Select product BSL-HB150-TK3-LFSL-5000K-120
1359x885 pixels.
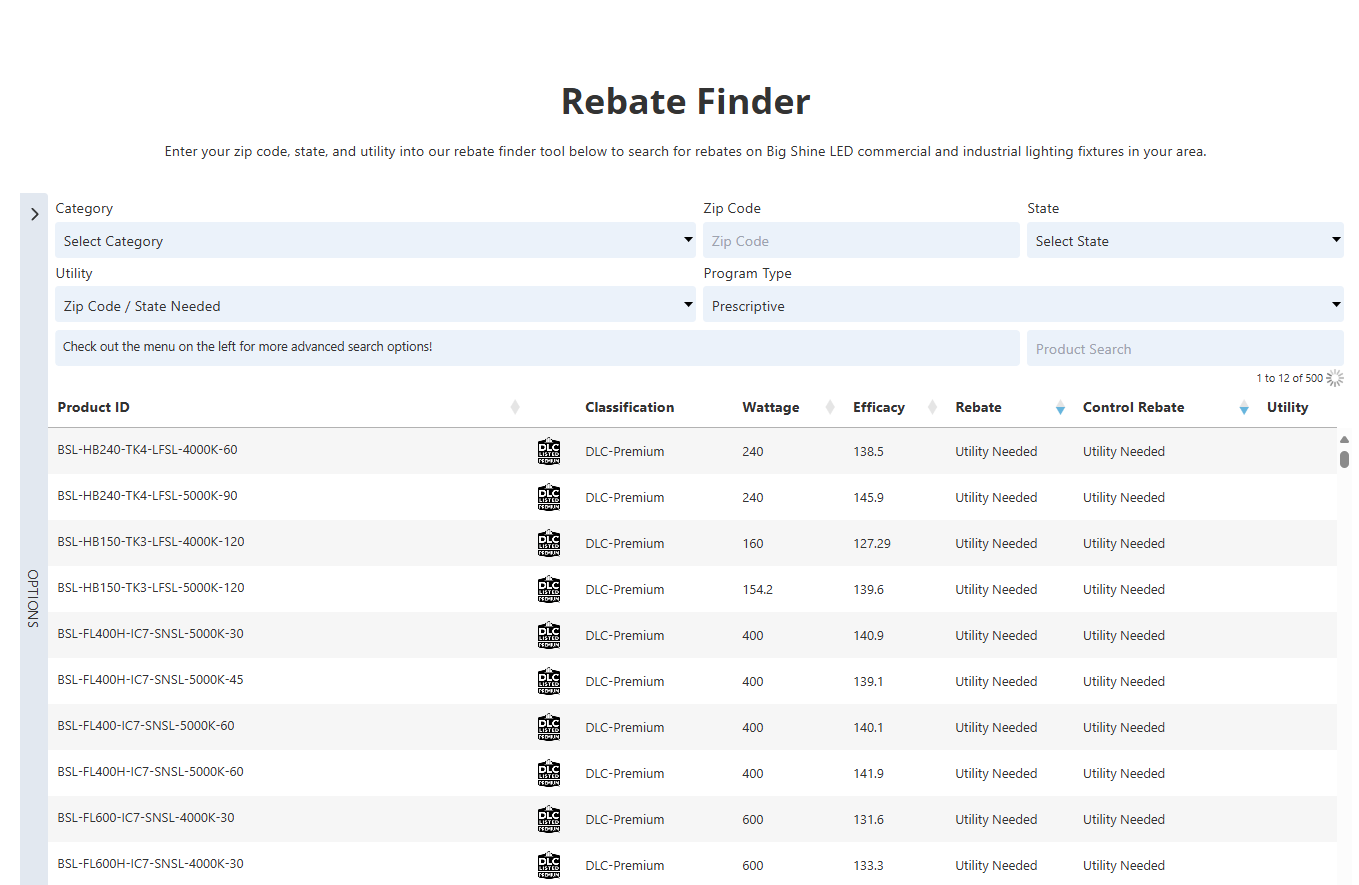point(151,588)
